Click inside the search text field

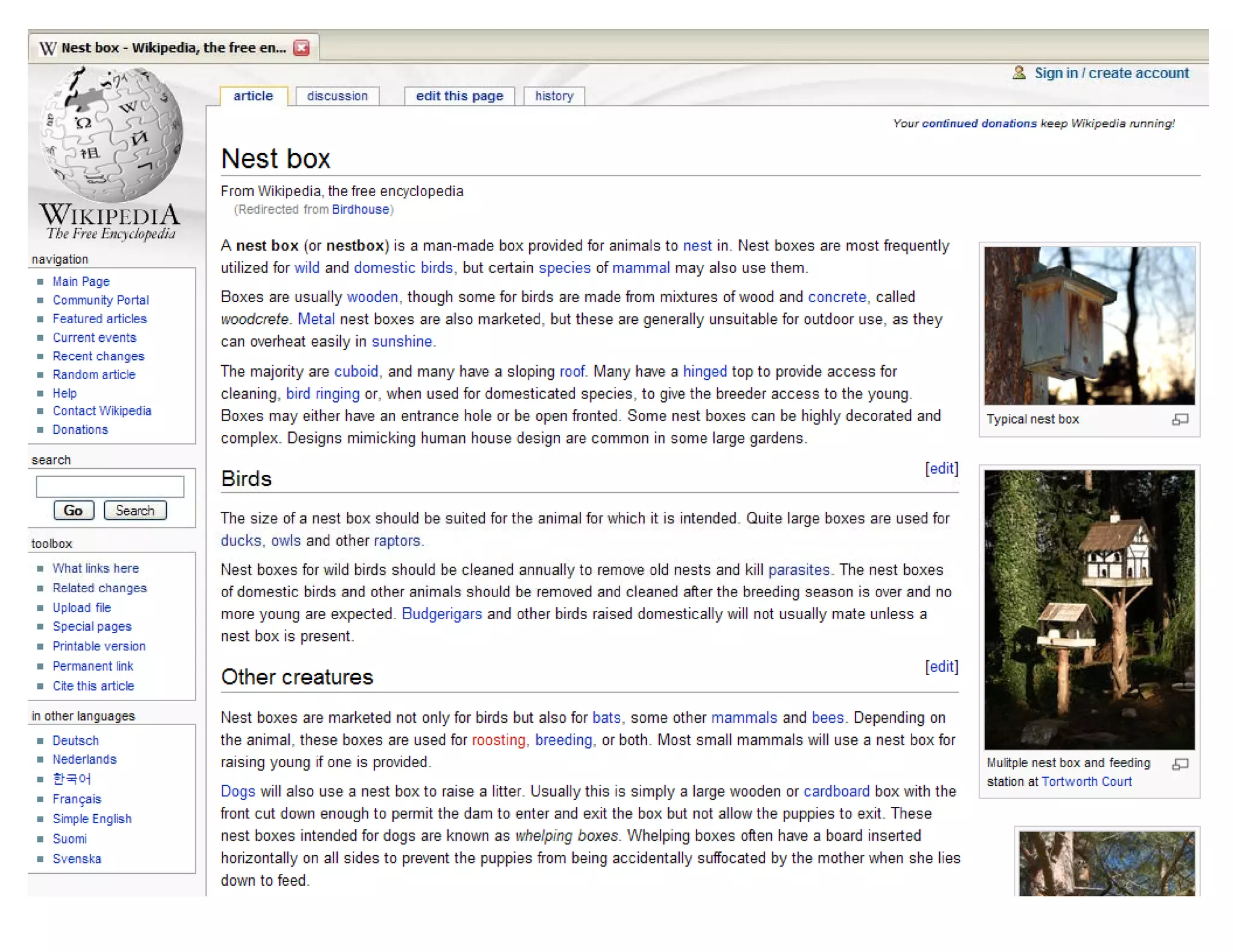coord(110,486)
